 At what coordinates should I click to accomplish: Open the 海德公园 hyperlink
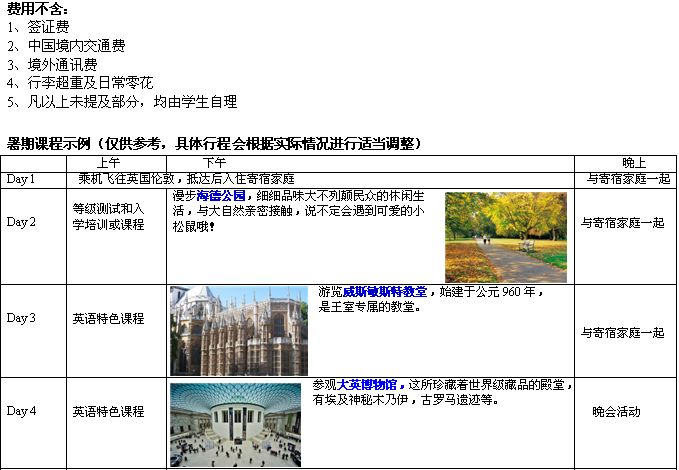pyautogui.click(x=221, y=196)
